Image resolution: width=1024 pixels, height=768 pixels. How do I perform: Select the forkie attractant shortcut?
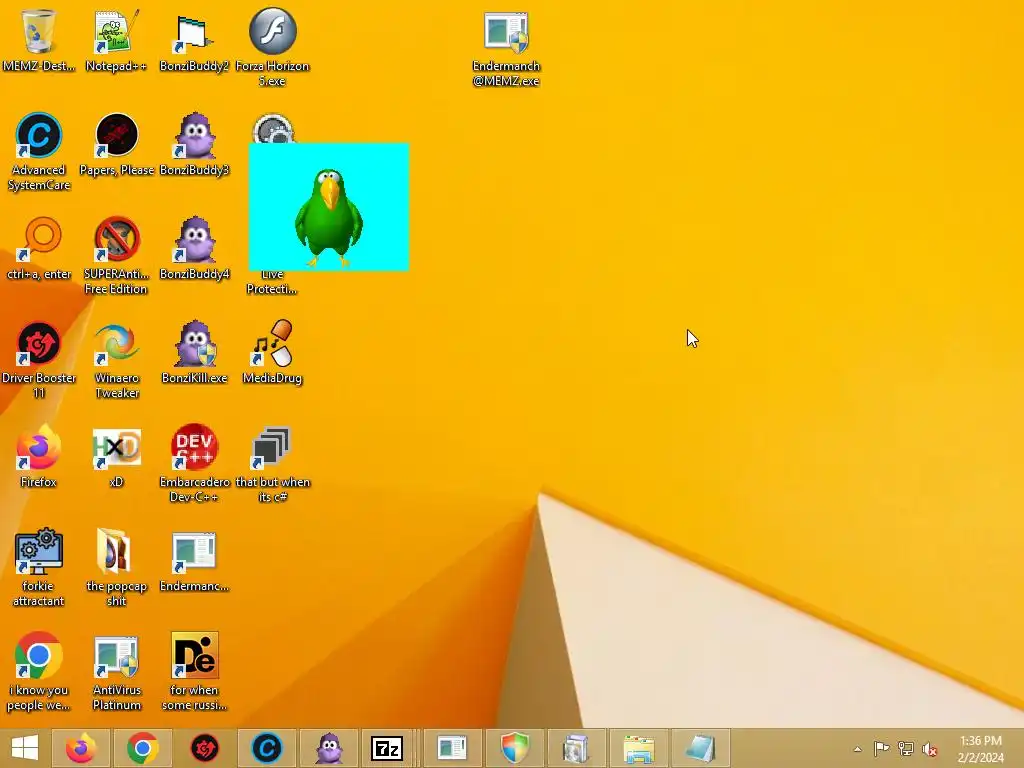tap(39, 567)
